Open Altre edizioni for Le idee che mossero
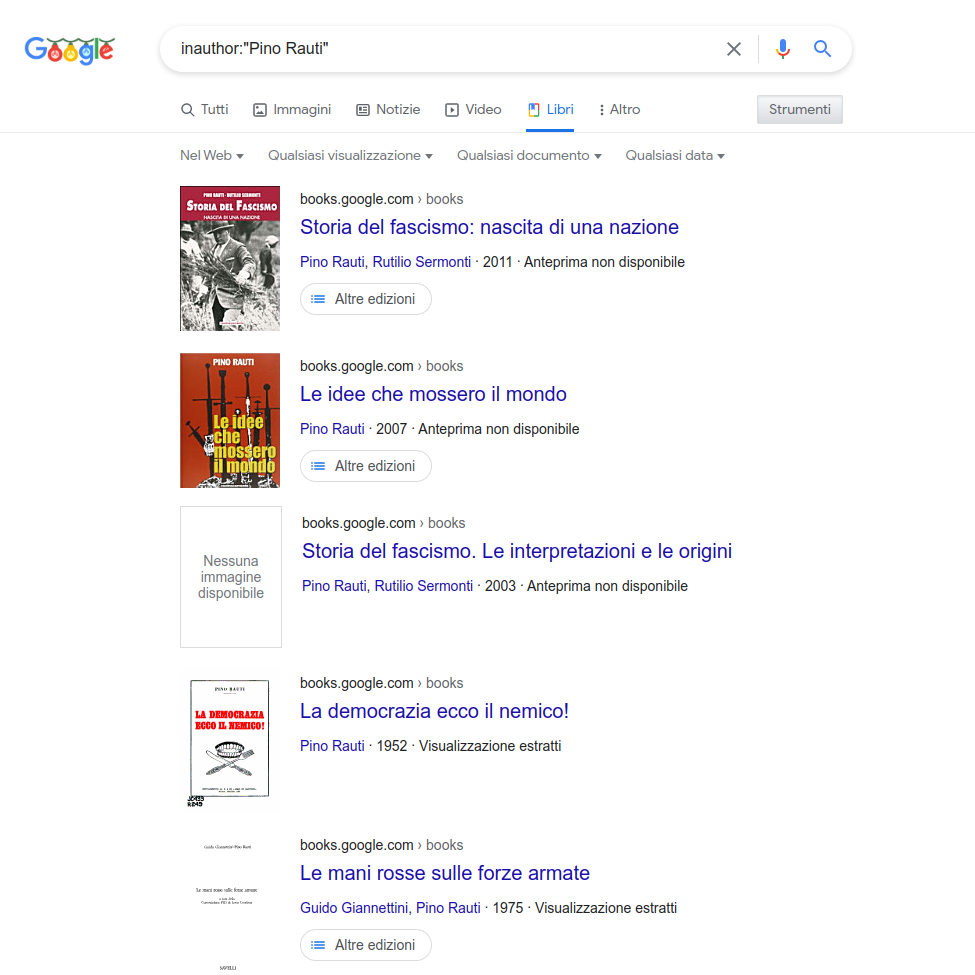 (x=366, y=466)
